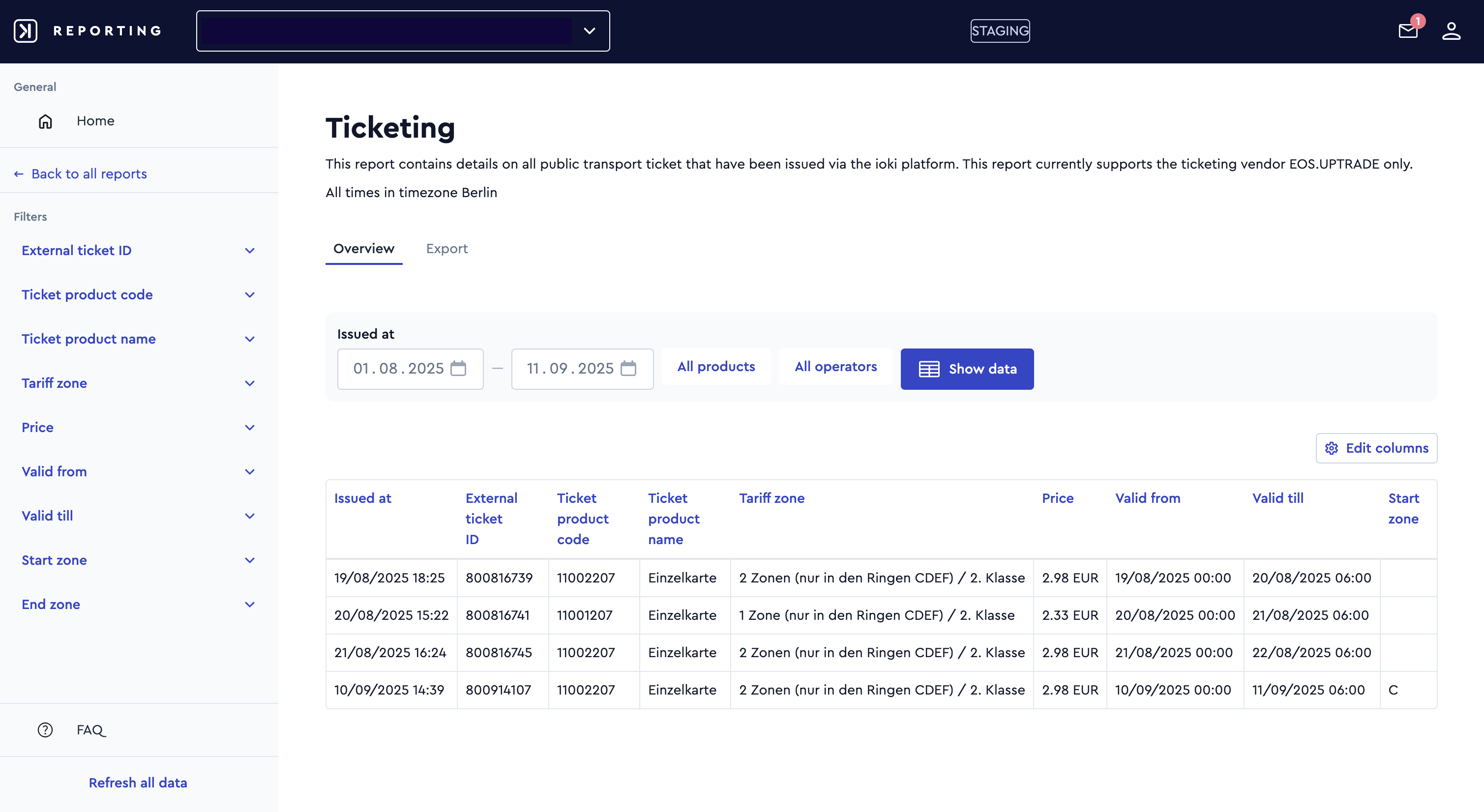Open the top organization selector dropdown
Viewport: 1484px width, 812px height.
tap(403, 31)
